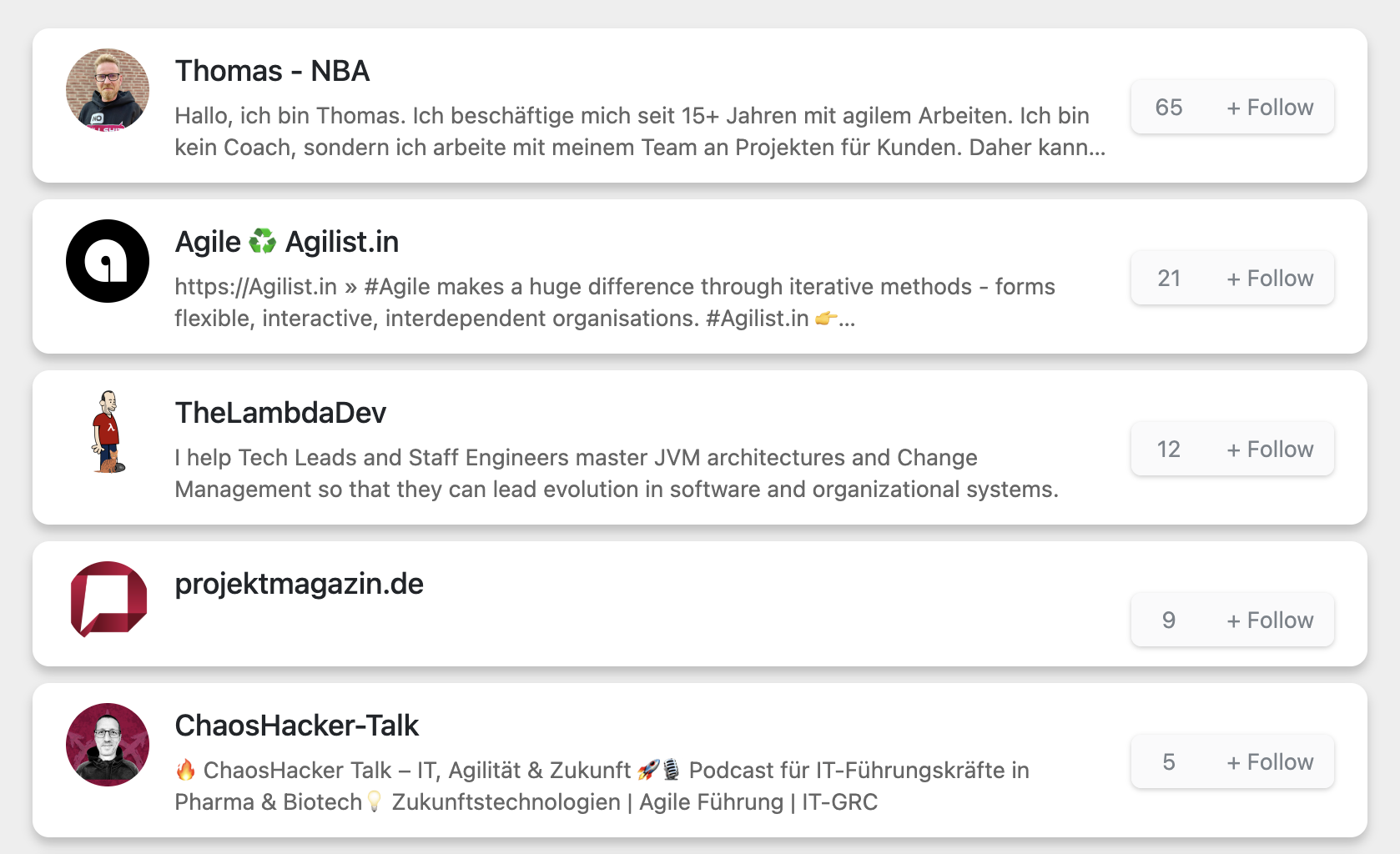Image resolution: width=1400 pixels, height=854 pixels.
Task: Click TheLambdaDev cartoon avatar
Action: tap(108, 432)
